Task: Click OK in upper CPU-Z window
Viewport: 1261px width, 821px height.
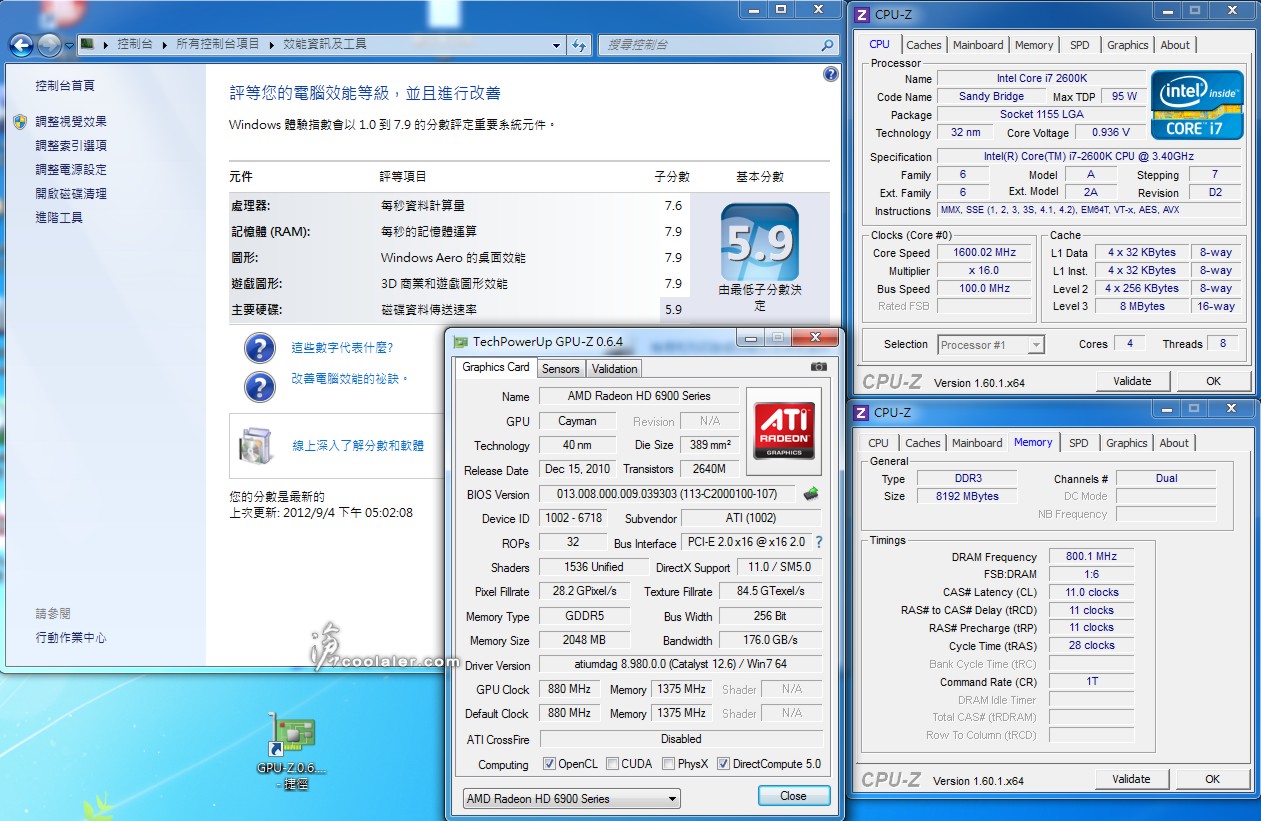Action: click(x=1213, y=381)
